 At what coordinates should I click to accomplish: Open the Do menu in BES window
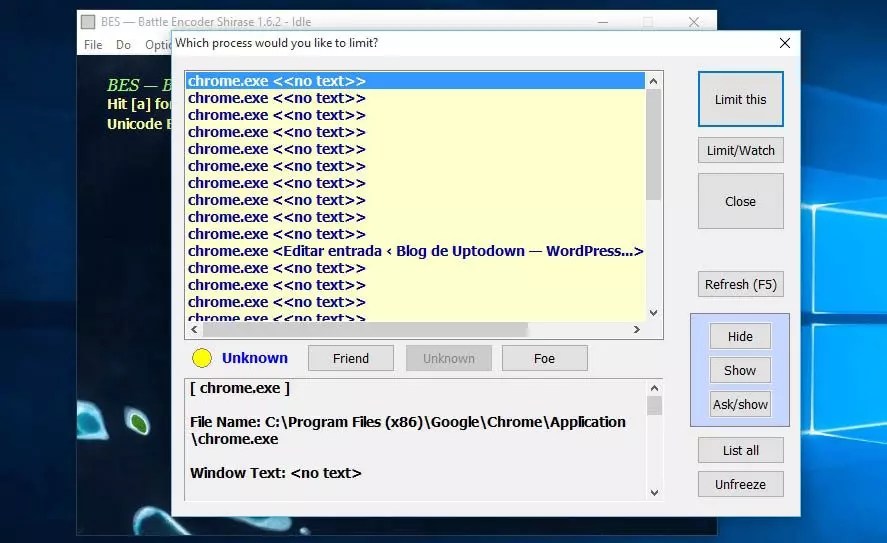pos(123,45)
